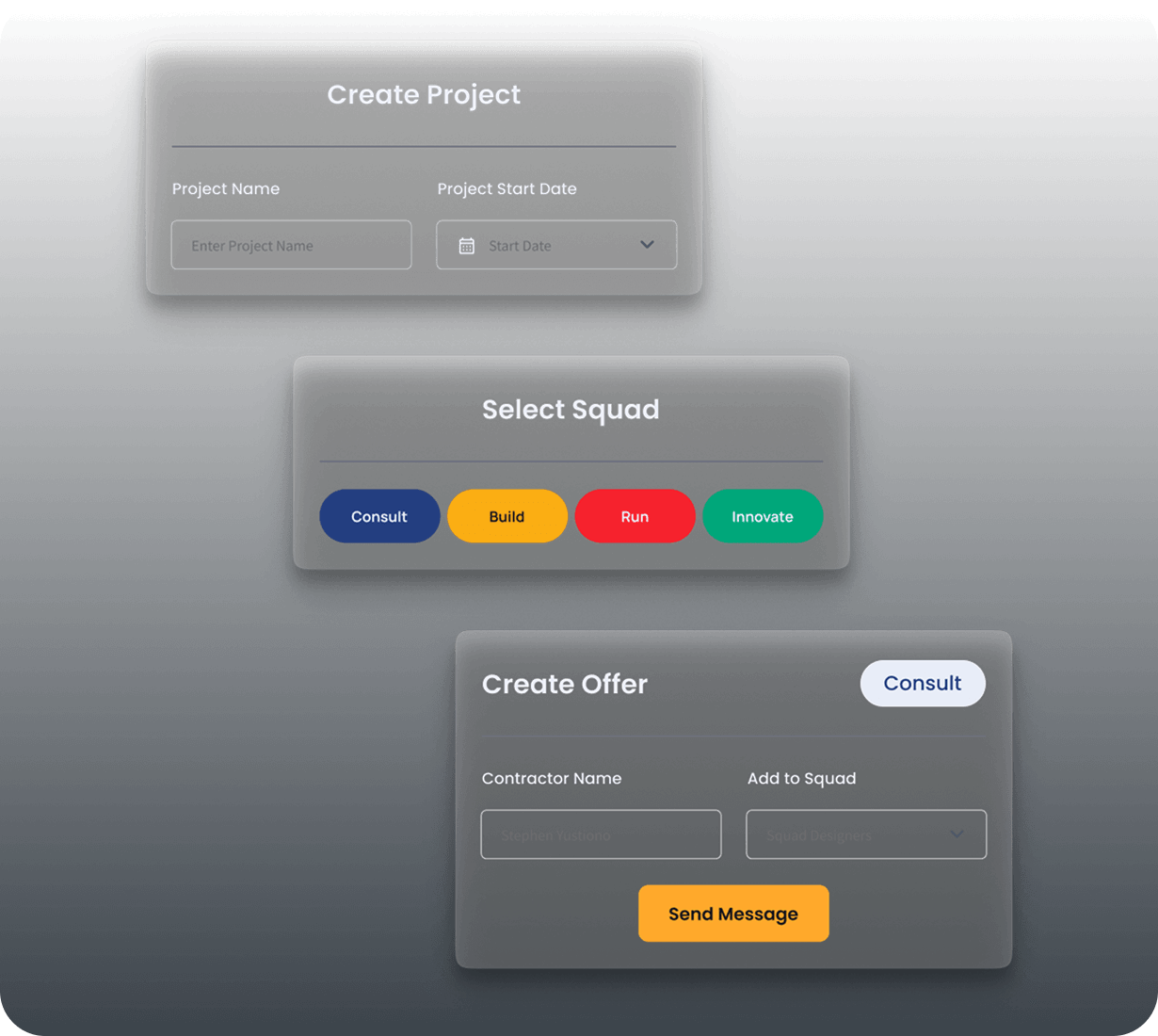
Task: Select the green Innovate squad
Action: 763,516
